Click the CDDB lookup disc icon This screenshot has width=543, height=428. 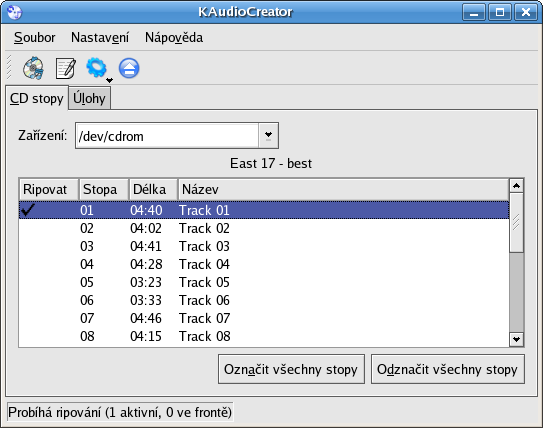point(33,68)
